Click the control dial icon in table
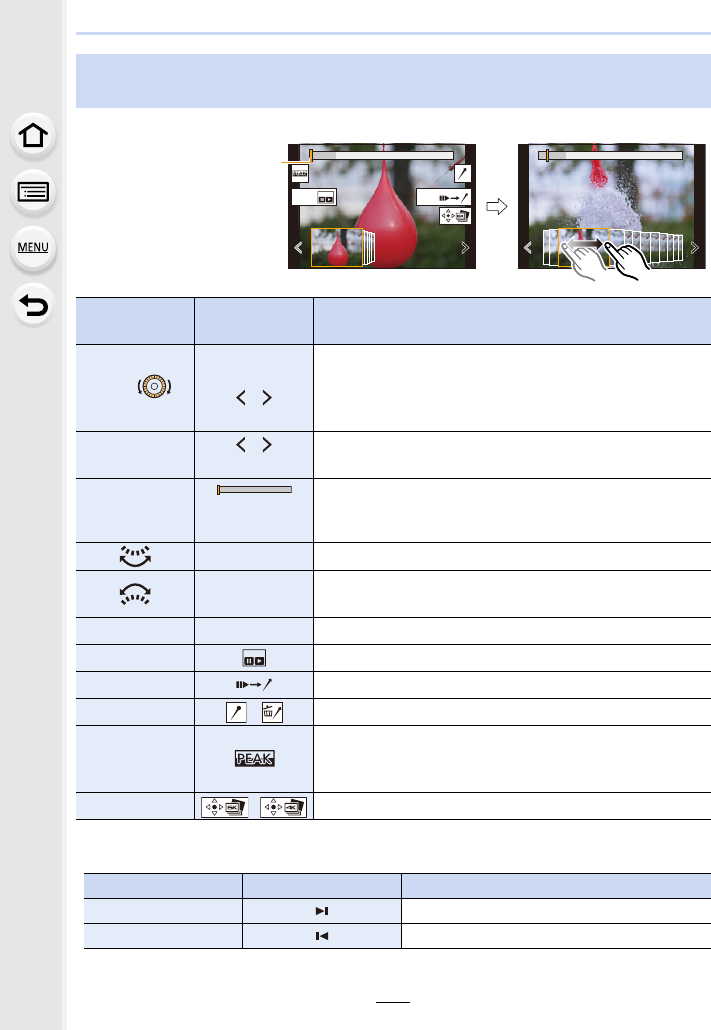 click(154, 386)
